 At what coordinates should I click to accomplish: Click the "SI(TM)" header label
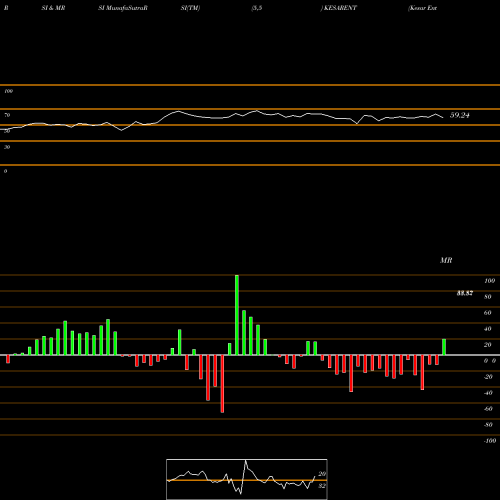click(x=190, y=8)
